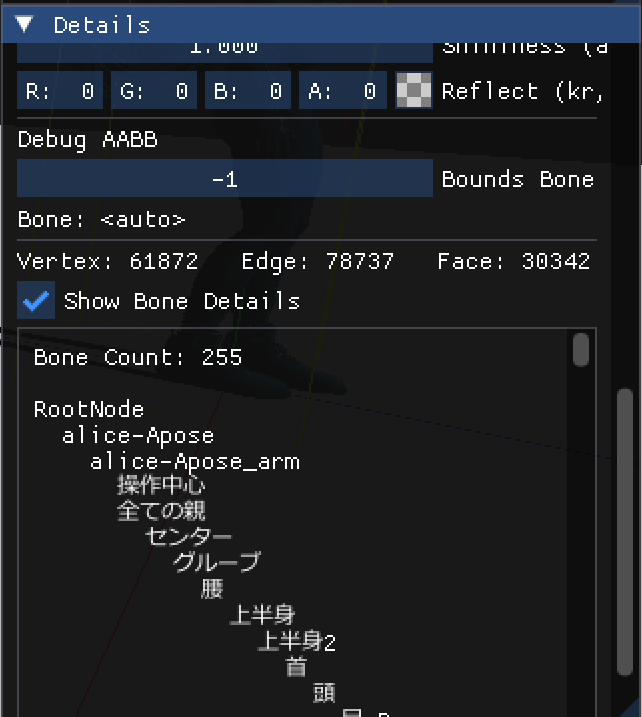Select the 頭 bone entry
This screenshot has width=642, height=717.
point(324,693)
